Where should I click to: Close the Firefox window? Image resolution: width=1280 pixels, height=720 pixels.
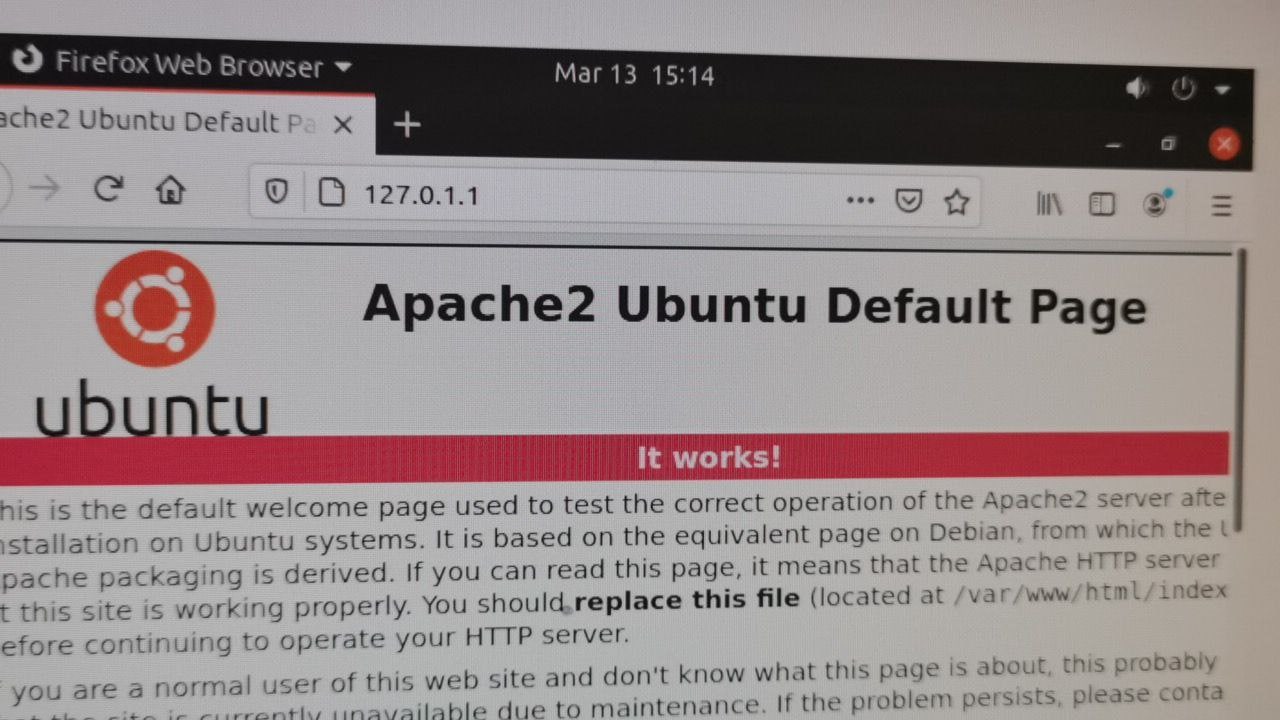(1224, 144)
